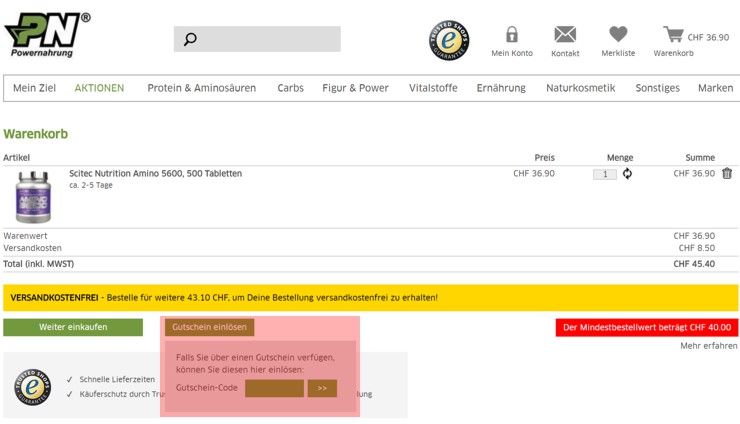This screenshot has height=424, width=740.
Task: Click the Powernahrung logo
Action: pyautogui.click(x=47, y=35)
